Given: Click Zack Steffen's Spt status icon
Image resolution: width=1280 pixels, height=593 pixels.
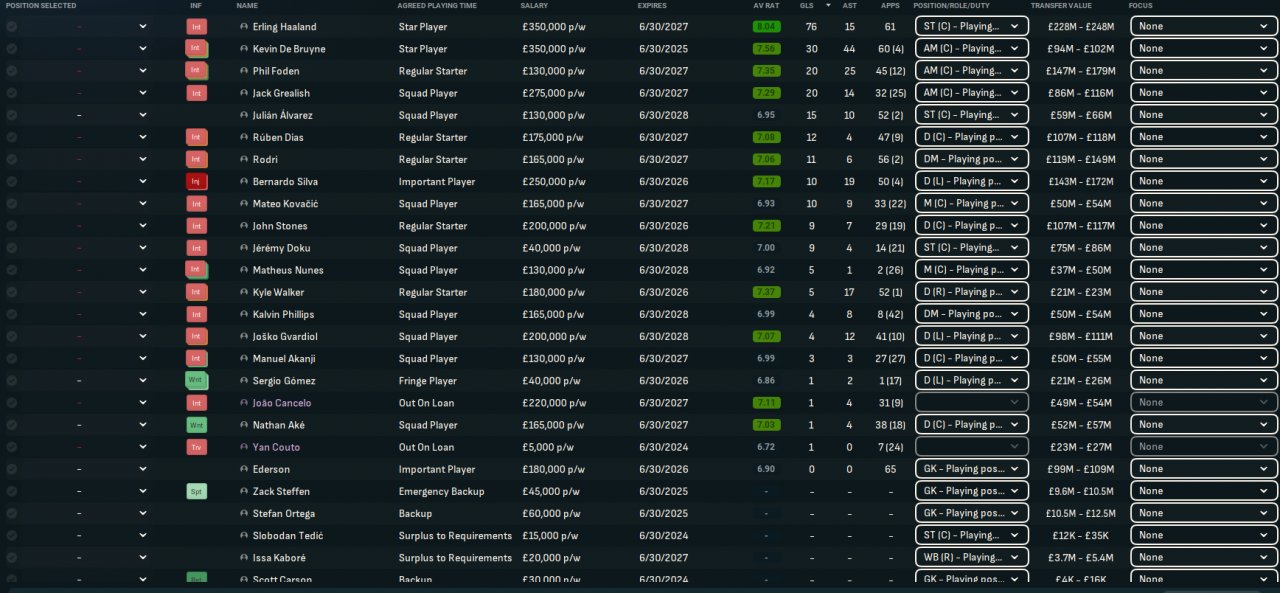Looking at the screenshot, I should pyautogui.click(x=197, y=491).
